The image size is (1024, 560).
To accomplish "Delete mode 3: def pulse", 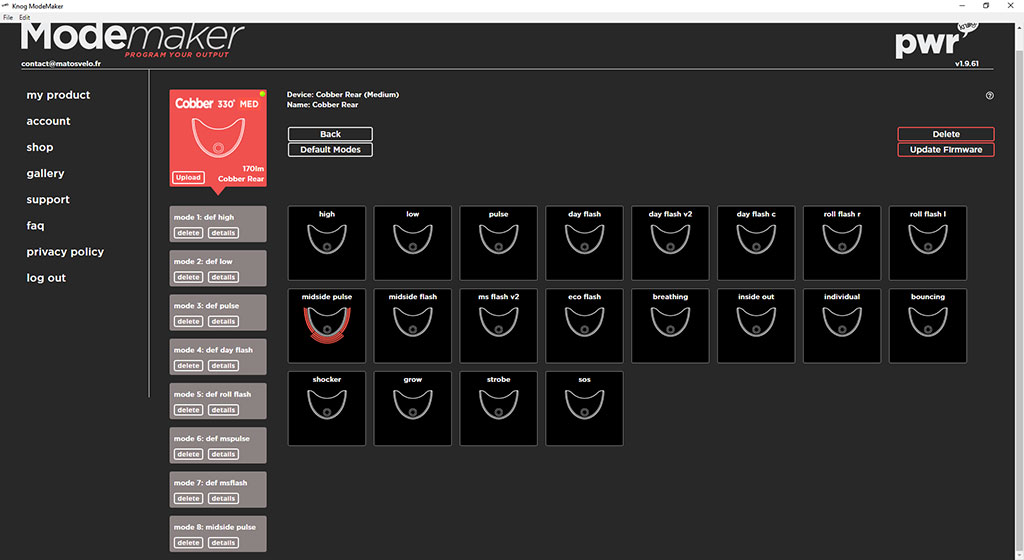I will [188, 322].
